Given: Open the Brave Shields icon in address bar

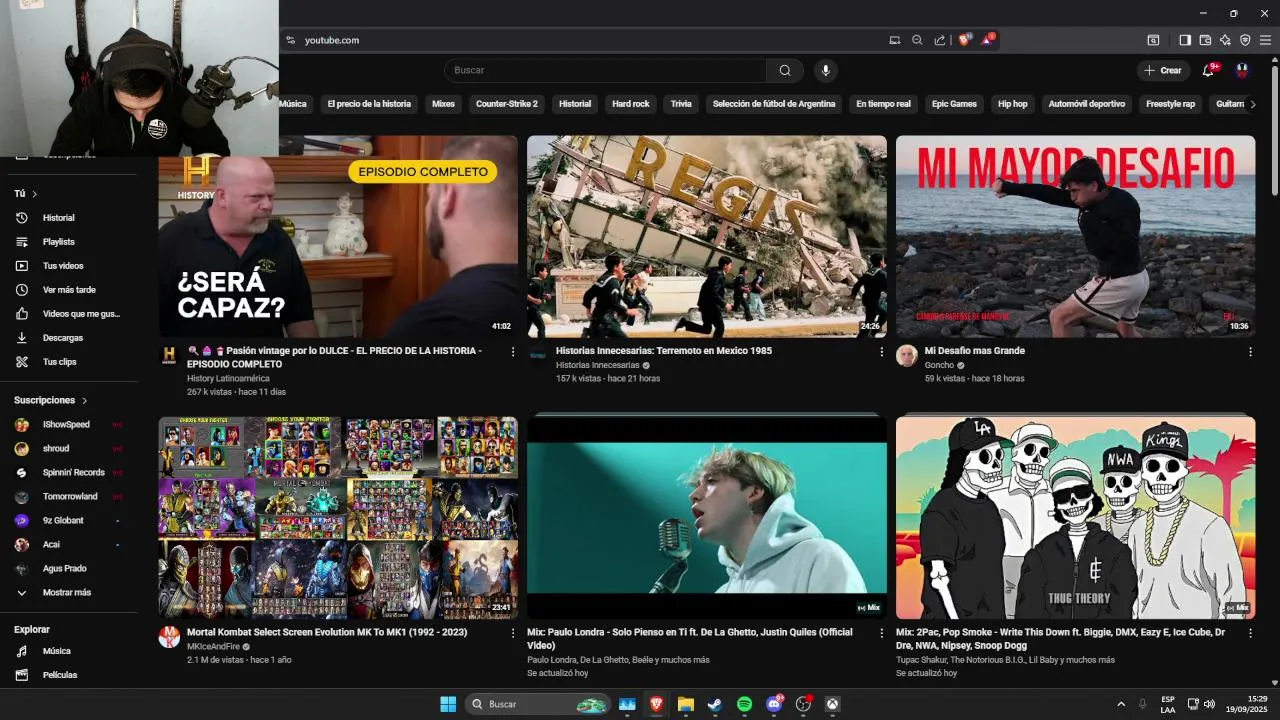Looking at the screenshot, I should point(964,40).
